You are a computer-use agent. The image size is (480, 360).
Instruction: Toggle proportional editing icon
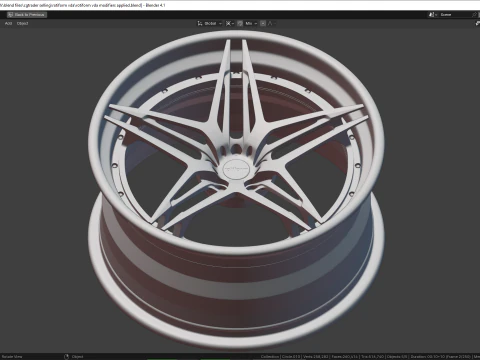pos(263,23)
